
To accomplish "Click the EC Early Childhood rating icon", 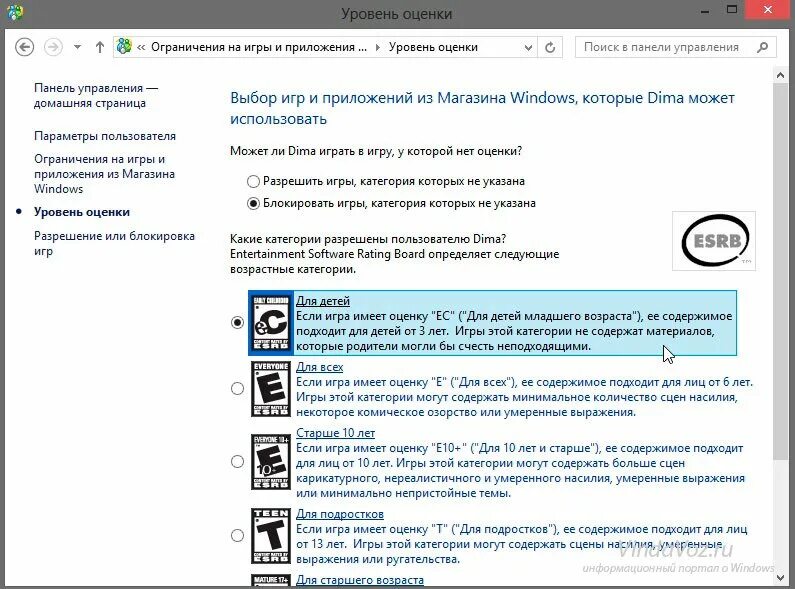I will point(271,323).
